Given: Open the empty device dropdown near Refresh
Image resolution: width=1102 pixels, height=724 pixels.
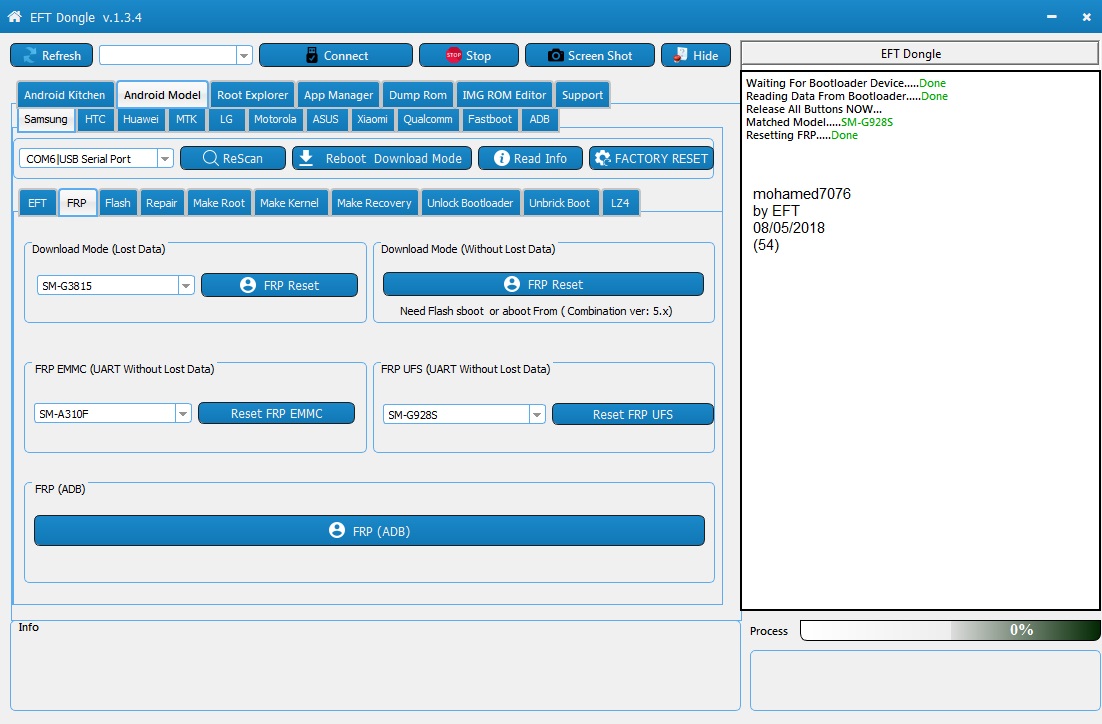Looking at the screenshot, I should click(x=244, y=56).
